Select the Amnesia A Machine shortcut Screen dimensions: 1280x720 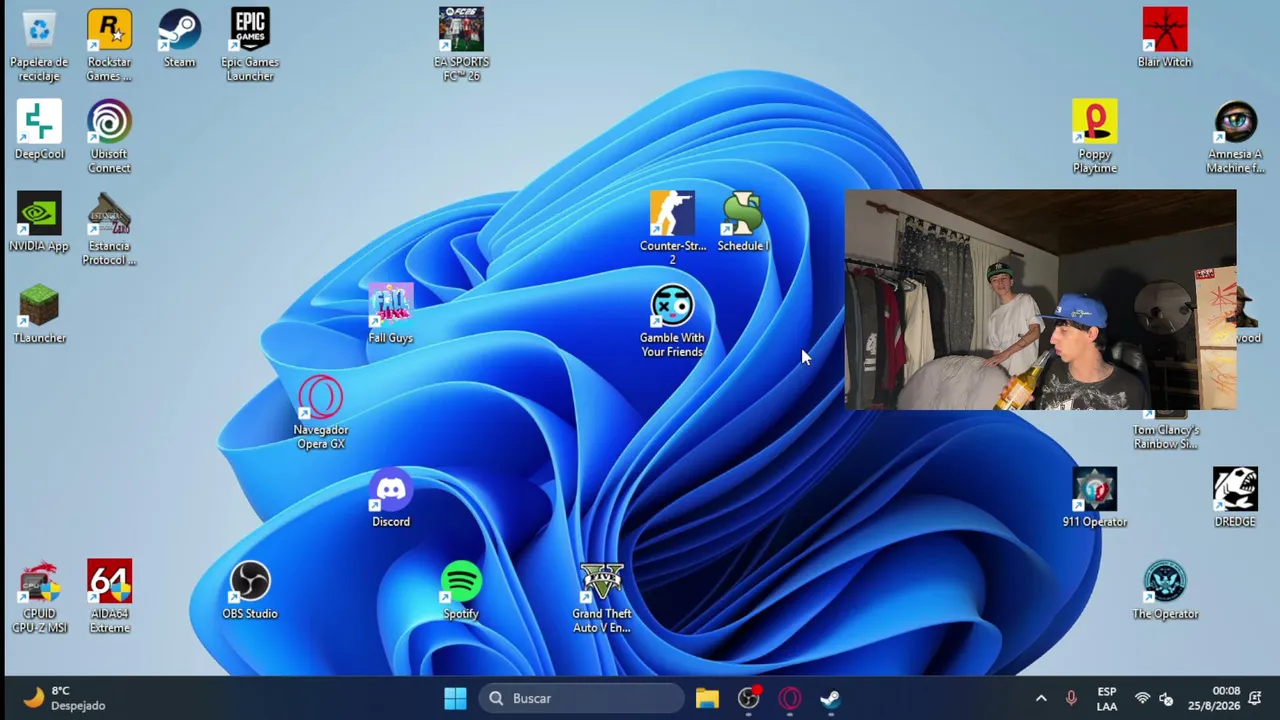pos(1235,138)
